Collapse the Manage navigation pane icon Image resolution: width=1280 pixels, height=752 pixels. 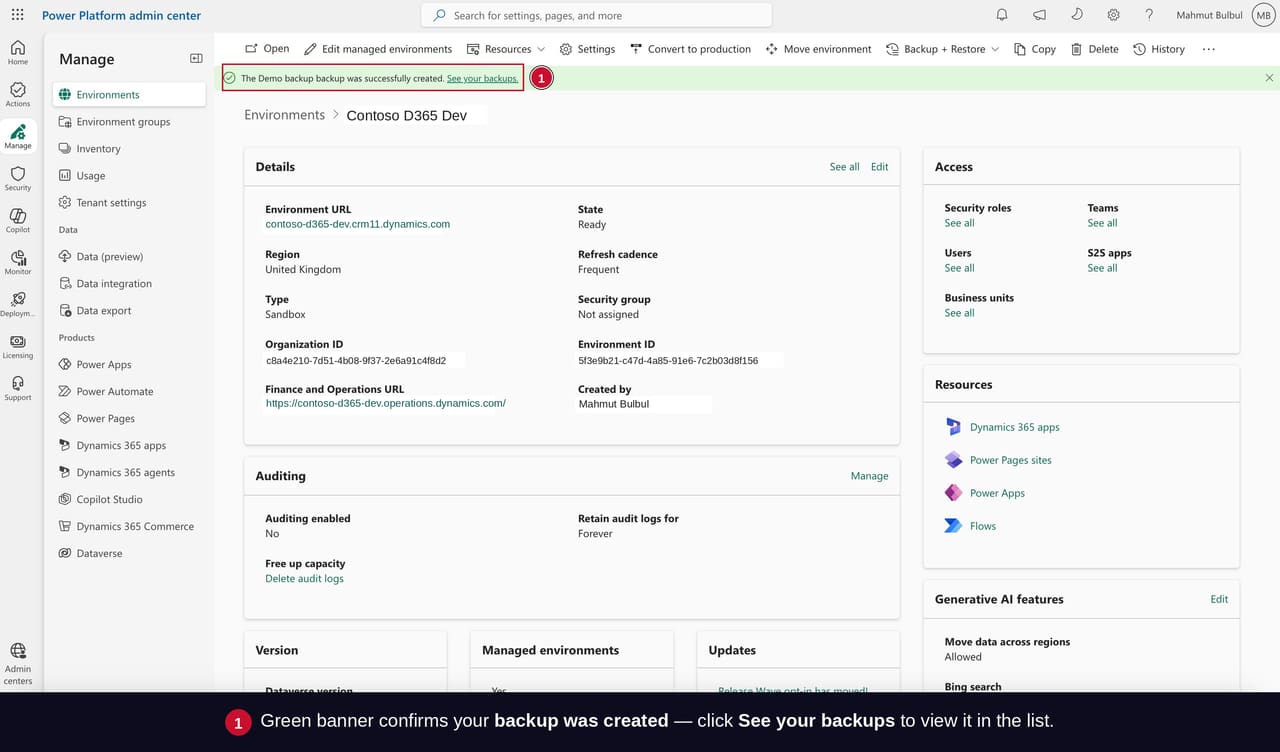click(x=196, y=59)
